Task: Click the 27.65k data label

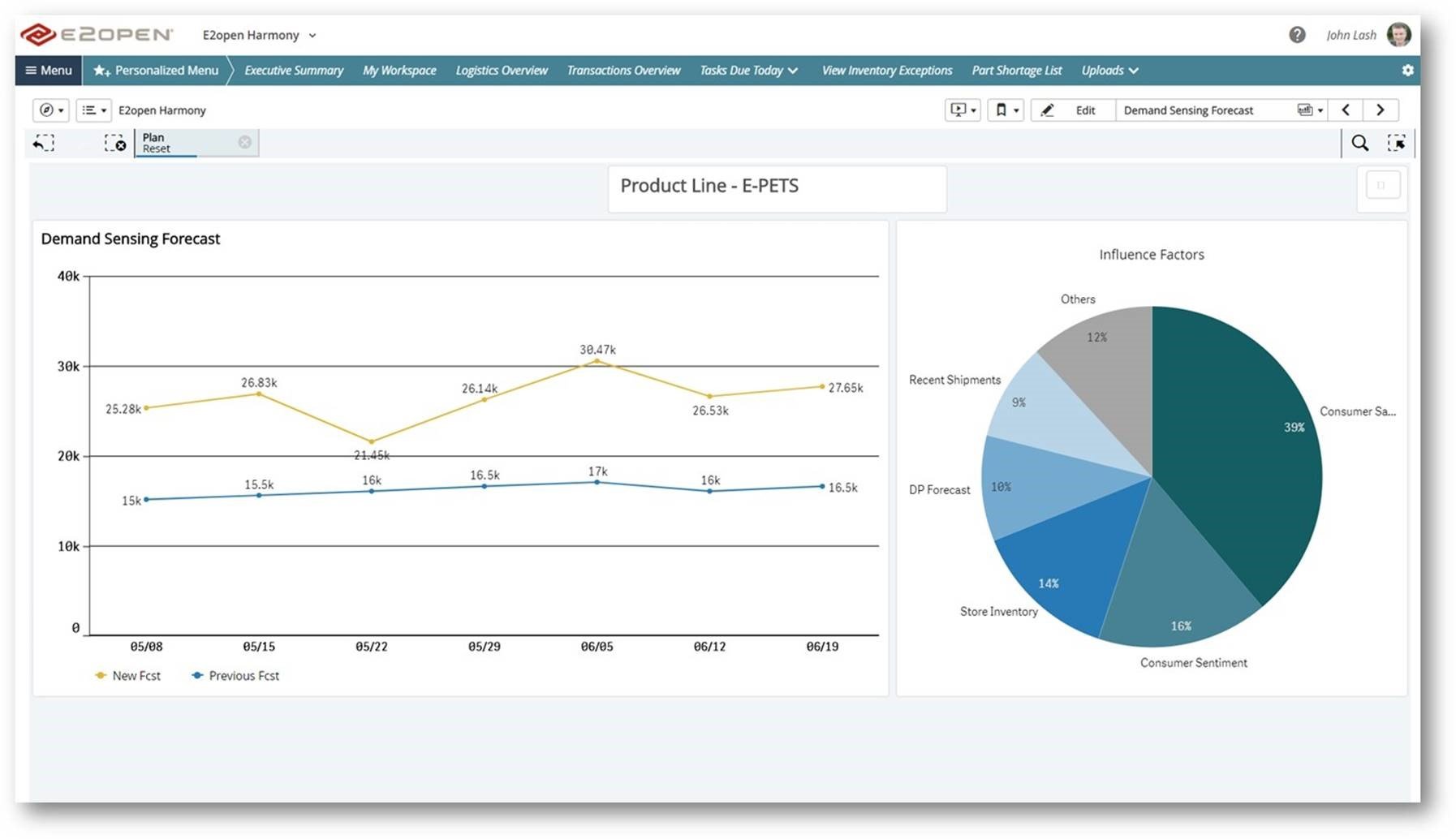Action: (846, 388)
